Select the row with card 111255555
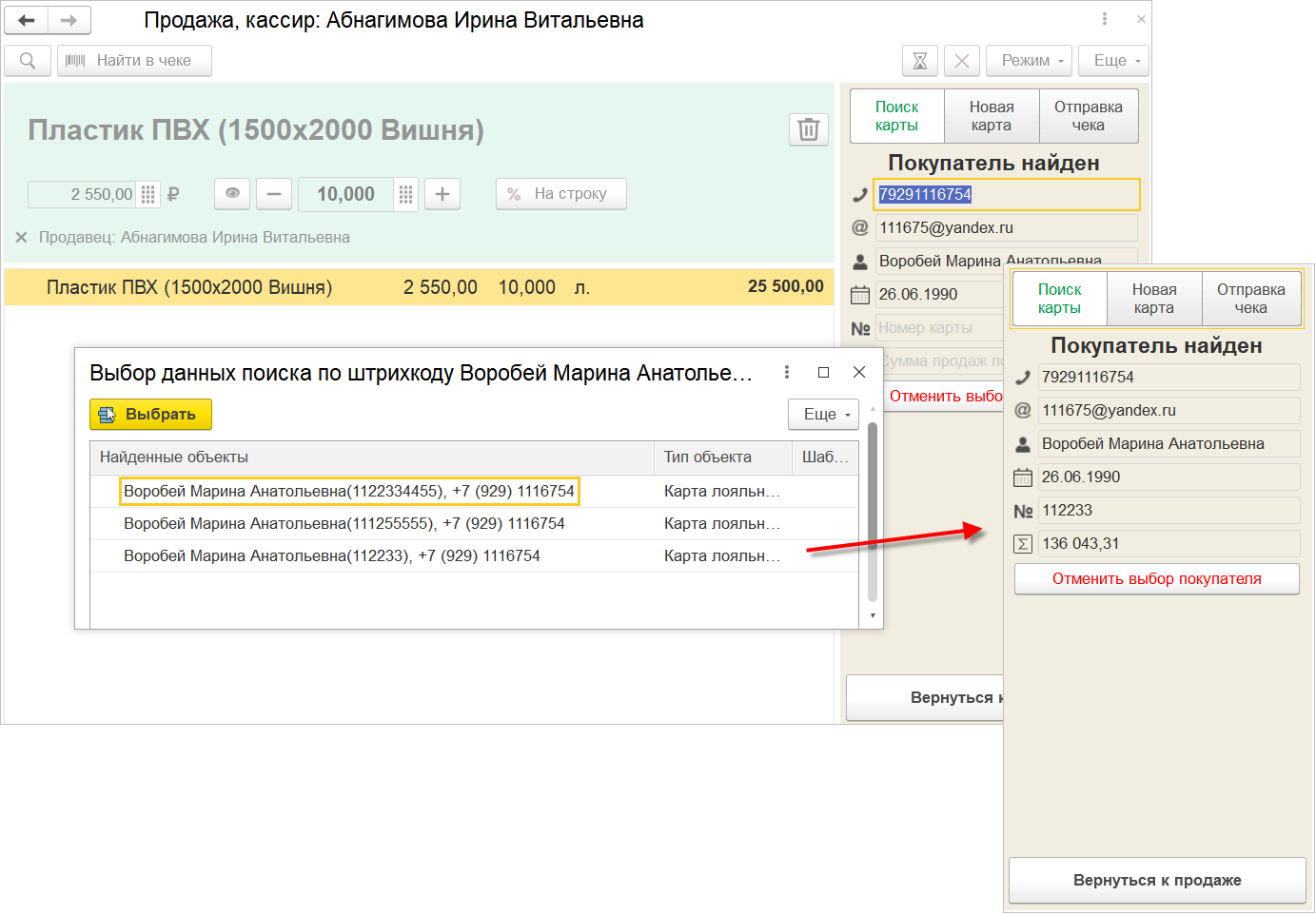This screenshot has height=915, width=1316. (344, 524)
